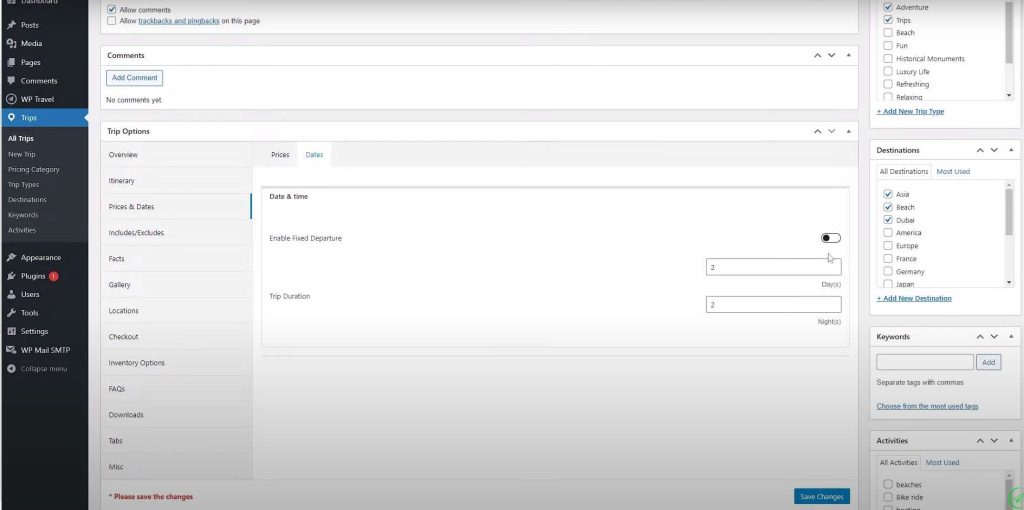Click Add New Trip Type link
Screen dimensions: 1024x510
(x=910, y=112)
